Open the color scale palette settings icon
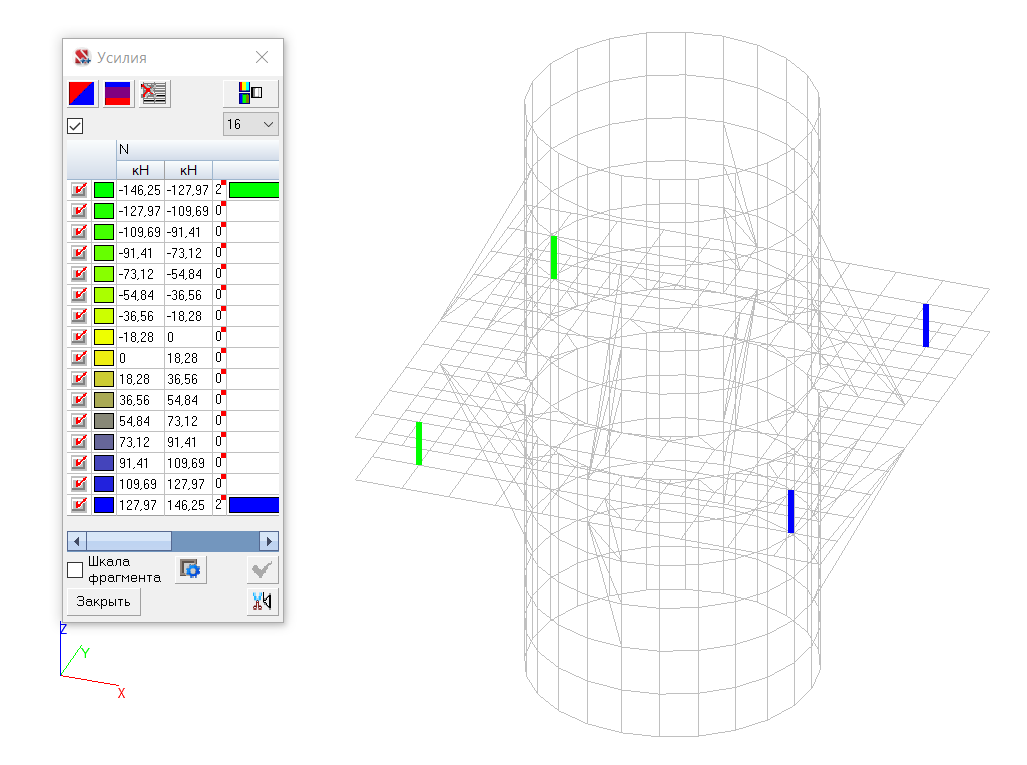 [250, 94]
